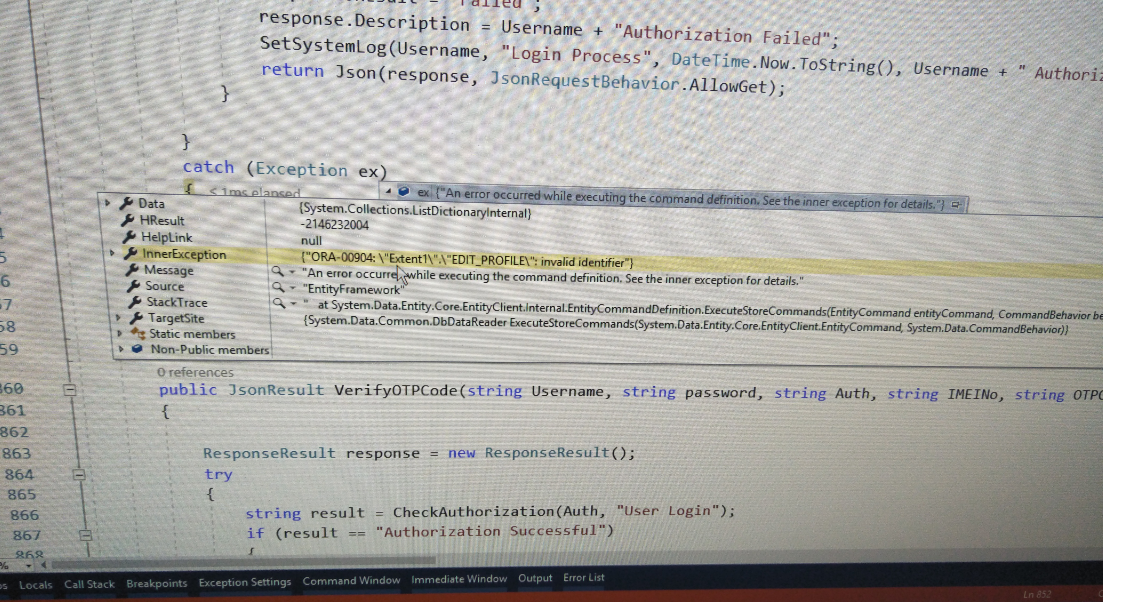The width and height of the screenshot is (1125, 602).
Task: Select the HResult value -2146232004
Action: (x=334, y=225)
